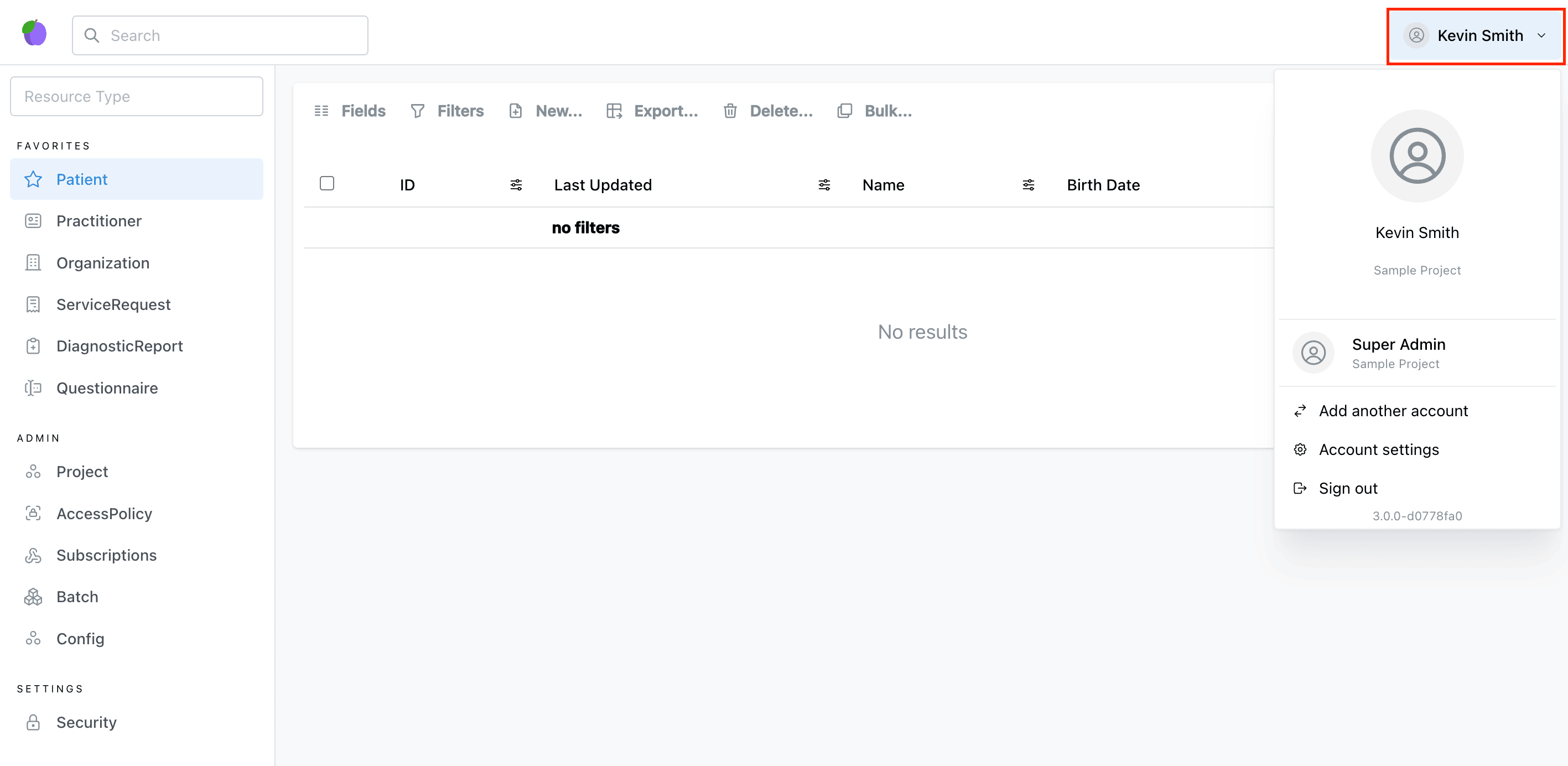Image resolution: width=1568 pixels, height=766 pixels.
Task: Sign out of the application
Action: coord(1348,488)
